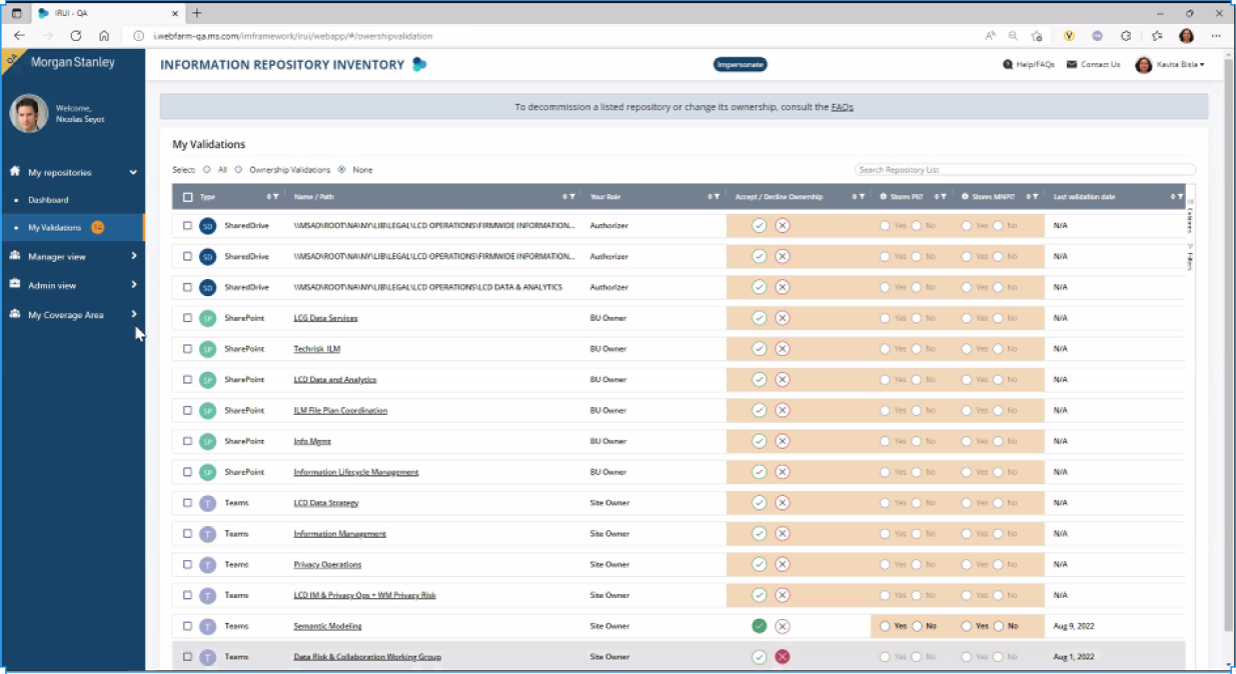Expand My Coverage Area chevron
Image resolution: width=1236 pixels, height=674 pixels.
(134, 314)
